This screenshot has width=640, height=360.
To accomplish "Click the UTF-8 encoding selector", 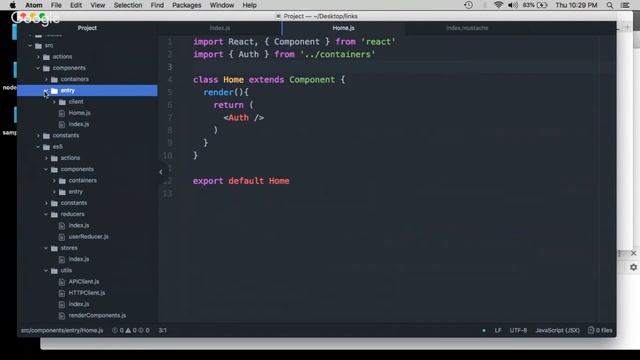I will pos(518,330).
